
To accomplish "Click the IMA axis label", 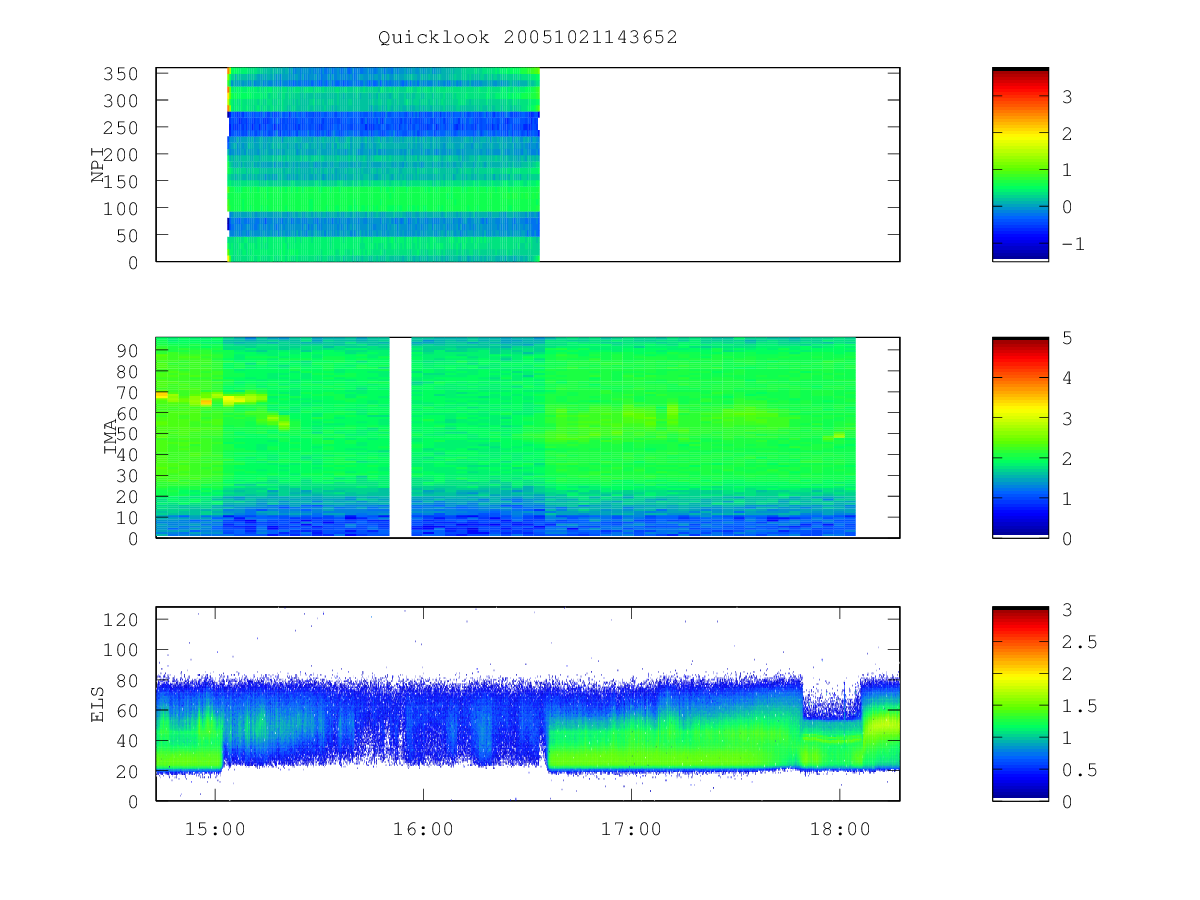I will pyautogui.click(x=111, y=438).
